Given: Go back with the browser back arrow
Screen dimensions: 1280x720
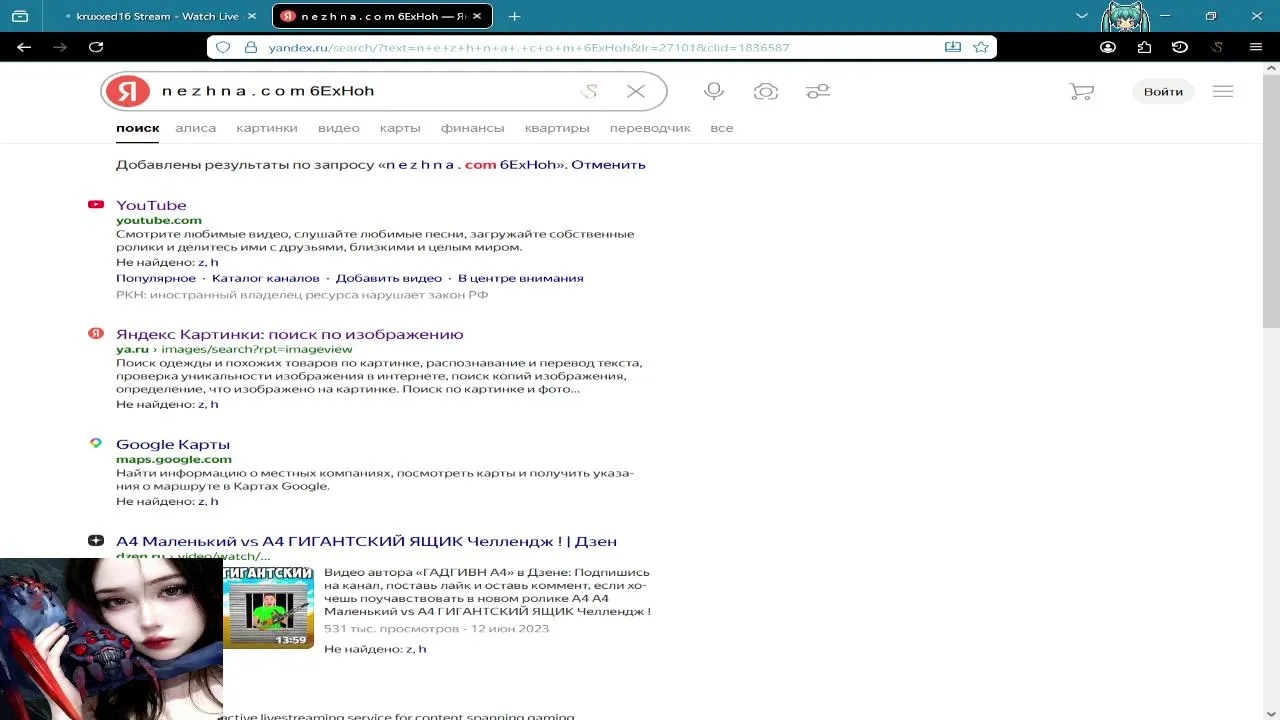Looking at the screenshot, I should (x=24, y=47).
